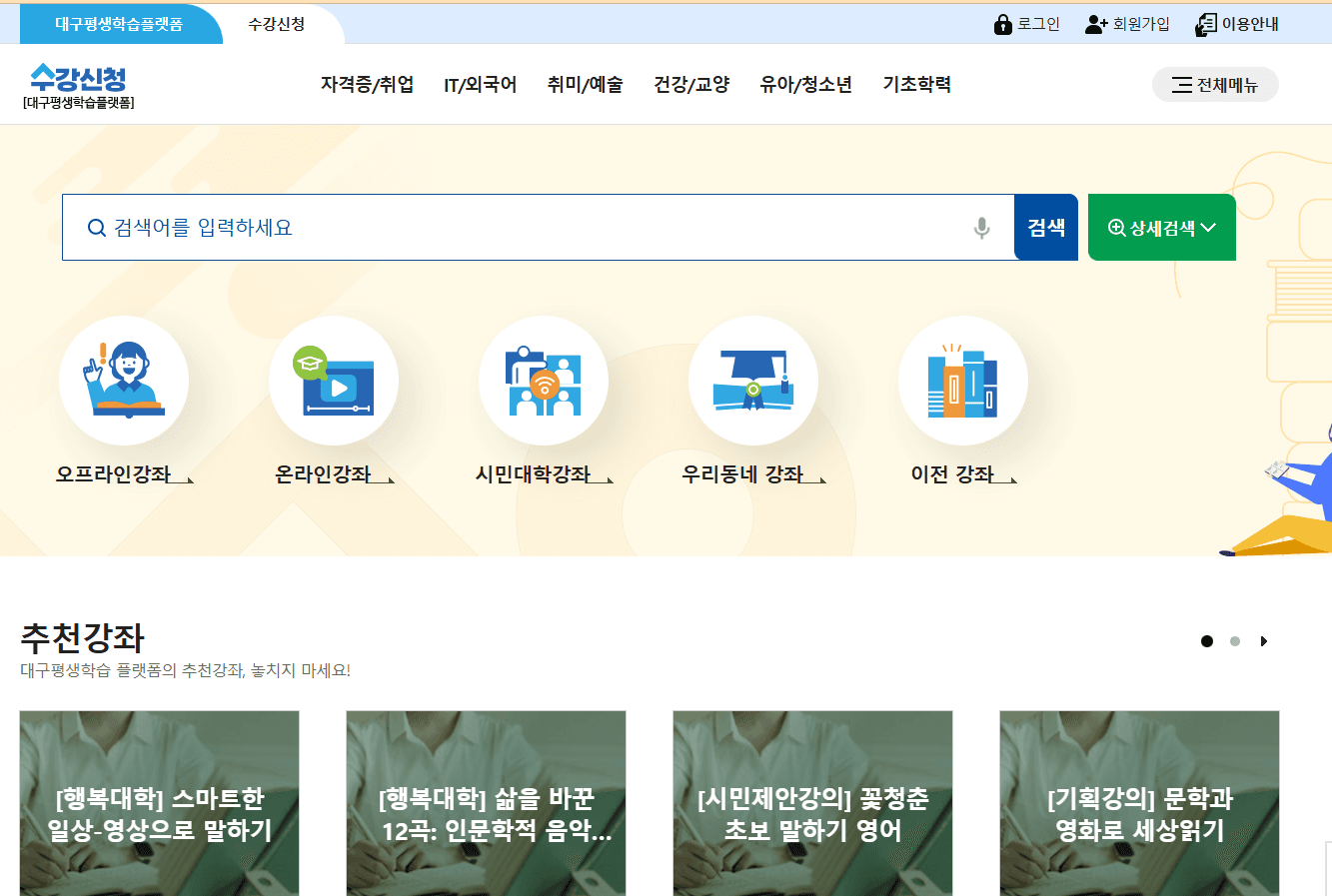Open the 이전 강좌 archive icon
Image resolution: width=1332 pixels, height=896 pixels.
click(963, 380)
